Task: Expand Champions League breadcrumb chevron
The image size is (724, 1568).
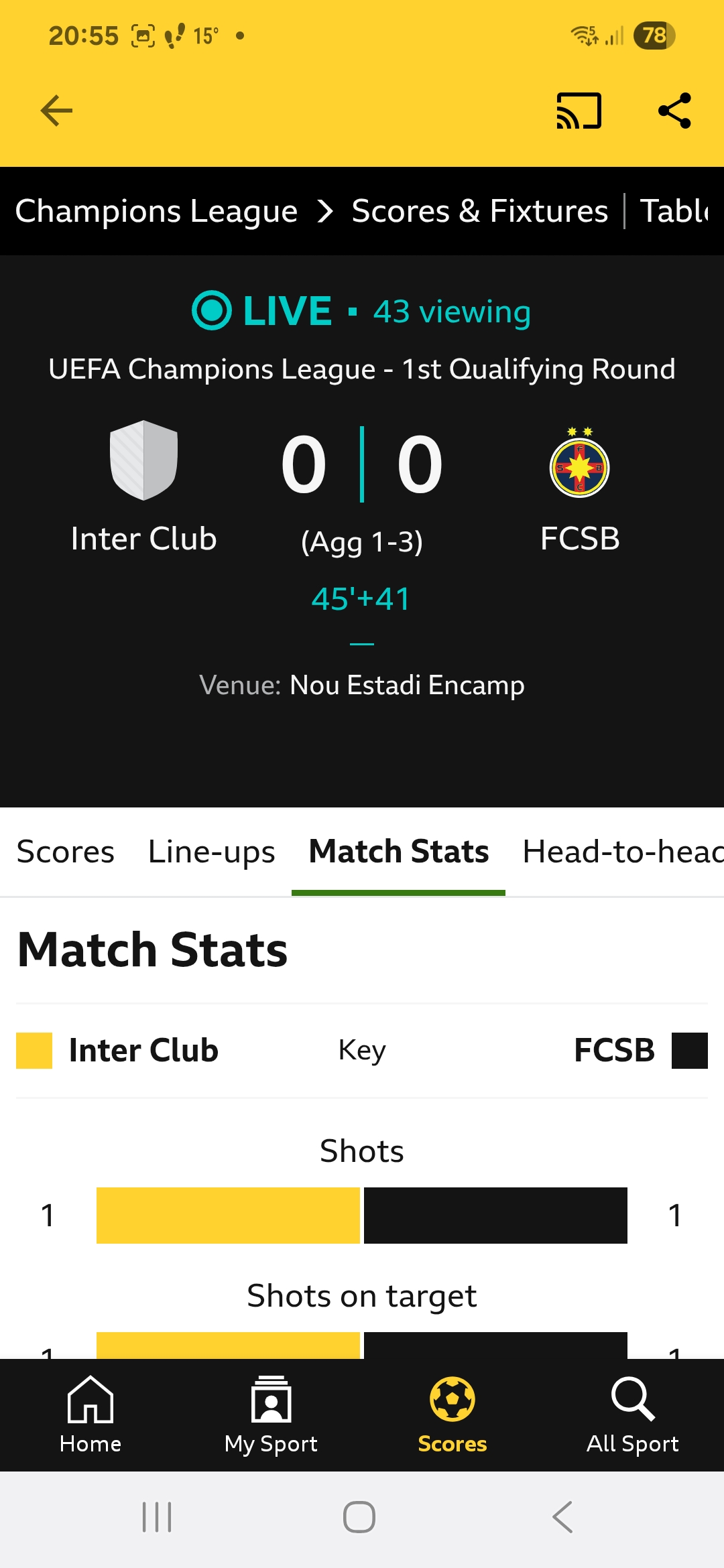Action: (x=325, y=212)
